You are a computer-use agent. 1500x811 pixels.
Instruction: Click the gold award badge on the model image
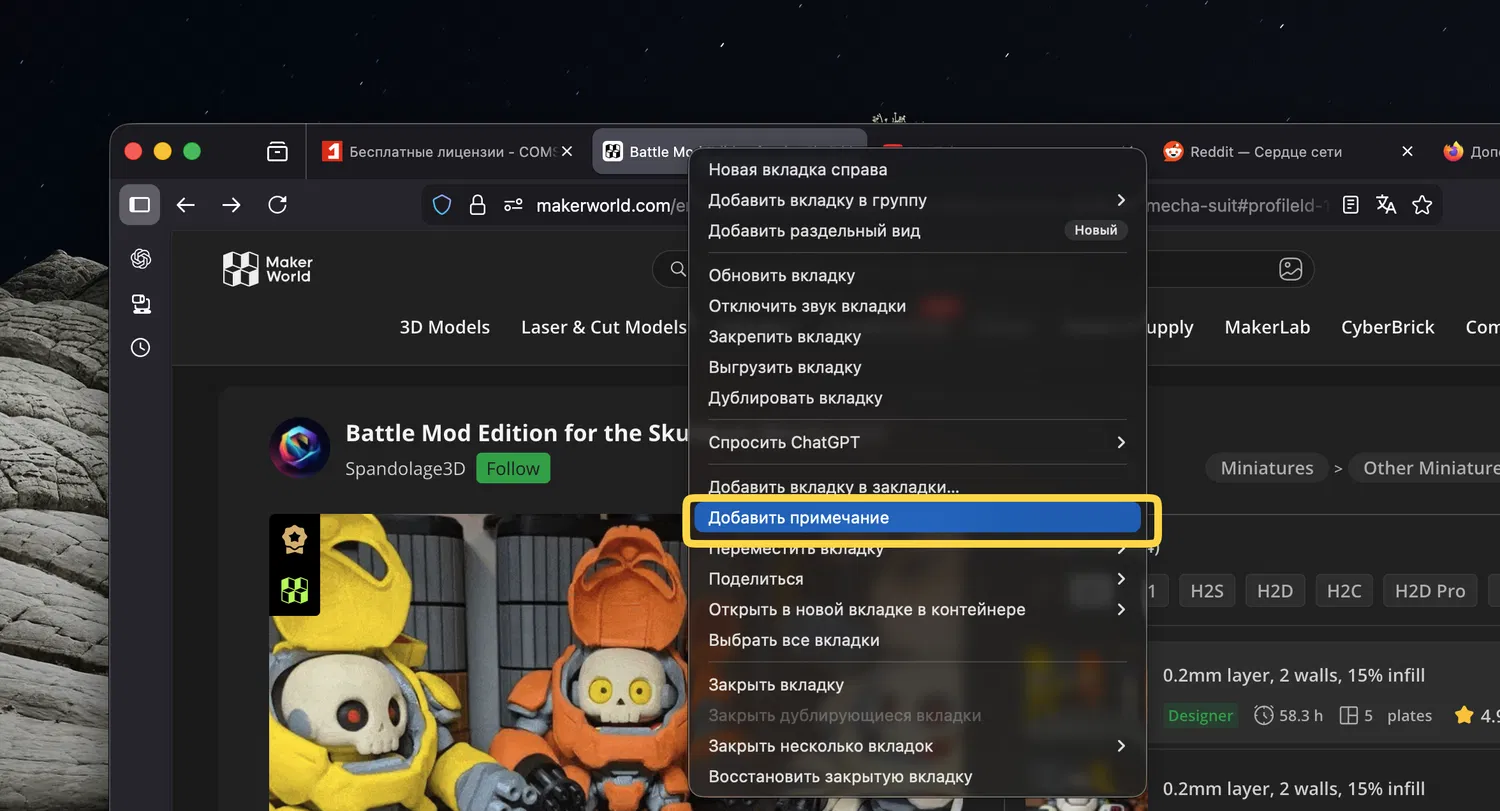click(294, 540)
